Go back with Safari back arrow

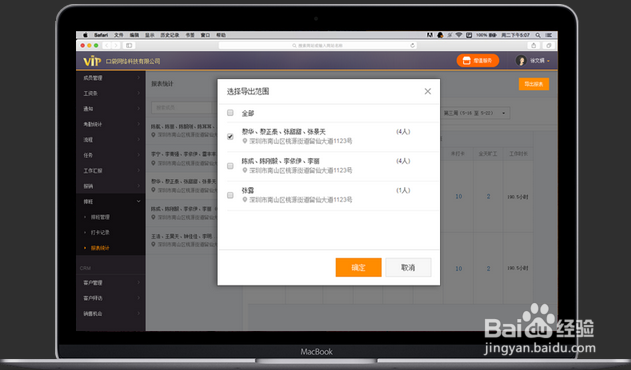pyautogui.click(x=107, y=45)
